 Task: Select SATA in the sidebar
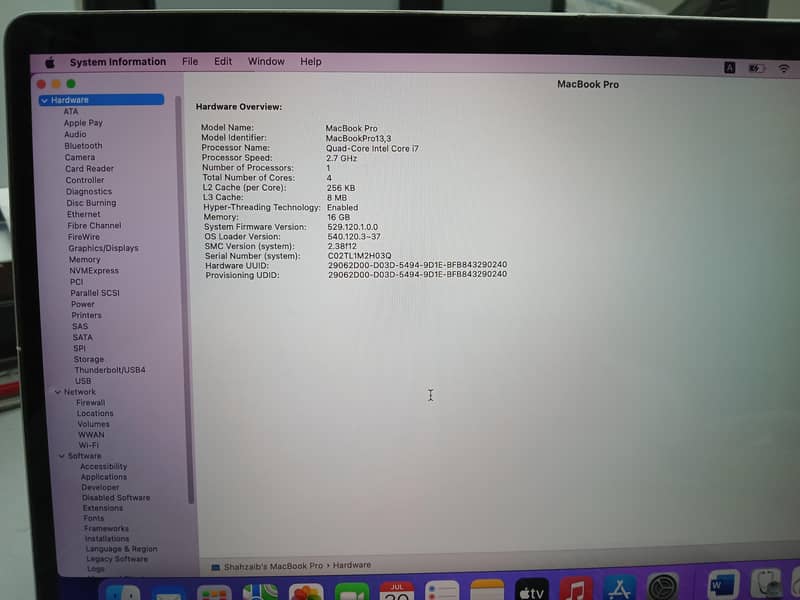[83, 337]
